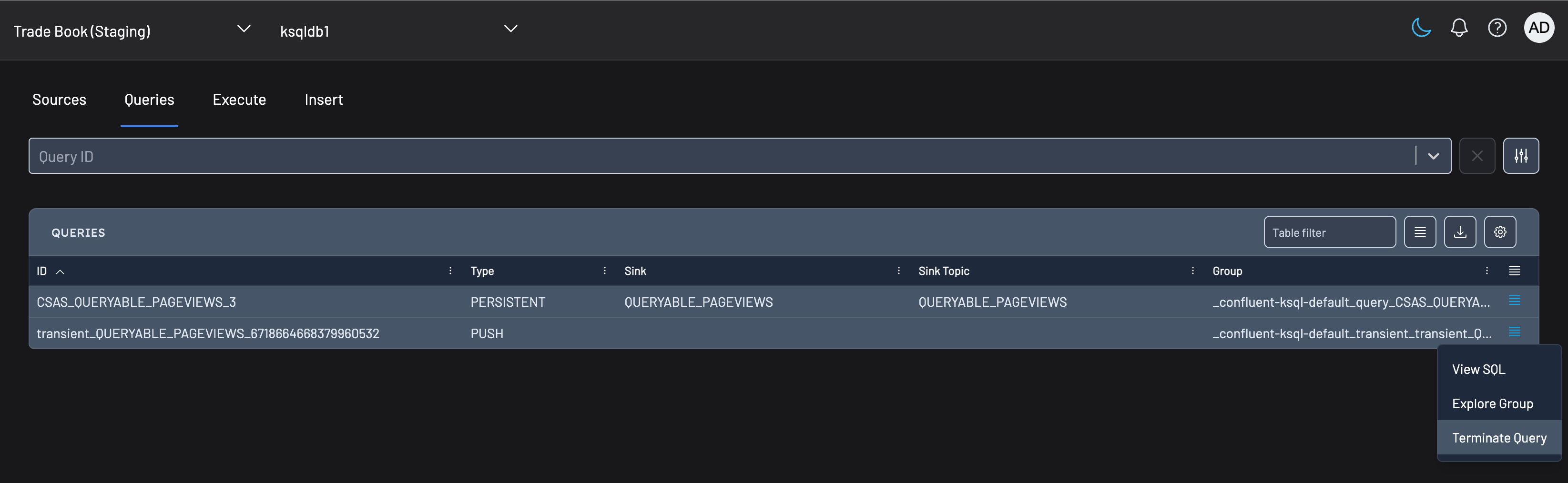
Task: Select Terminate Query from the context menu
Action: pyautogui.click(x=1498, y=437)
